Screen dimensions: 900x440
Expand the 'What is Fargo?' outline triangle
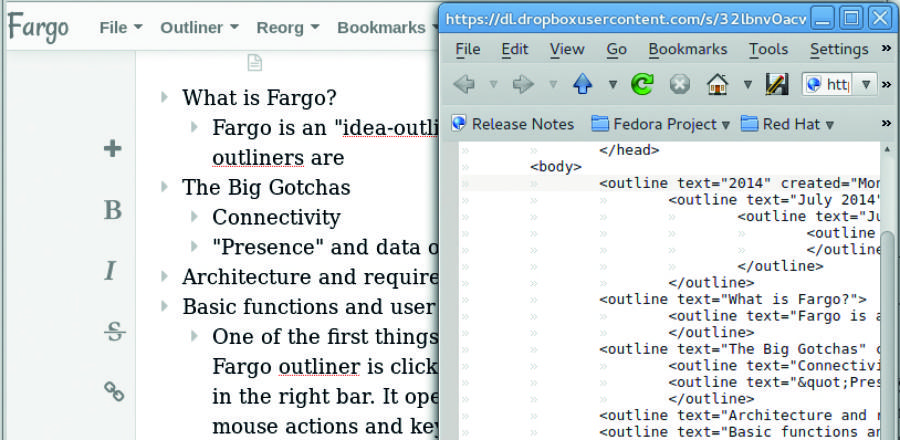[x=165, y=97]
